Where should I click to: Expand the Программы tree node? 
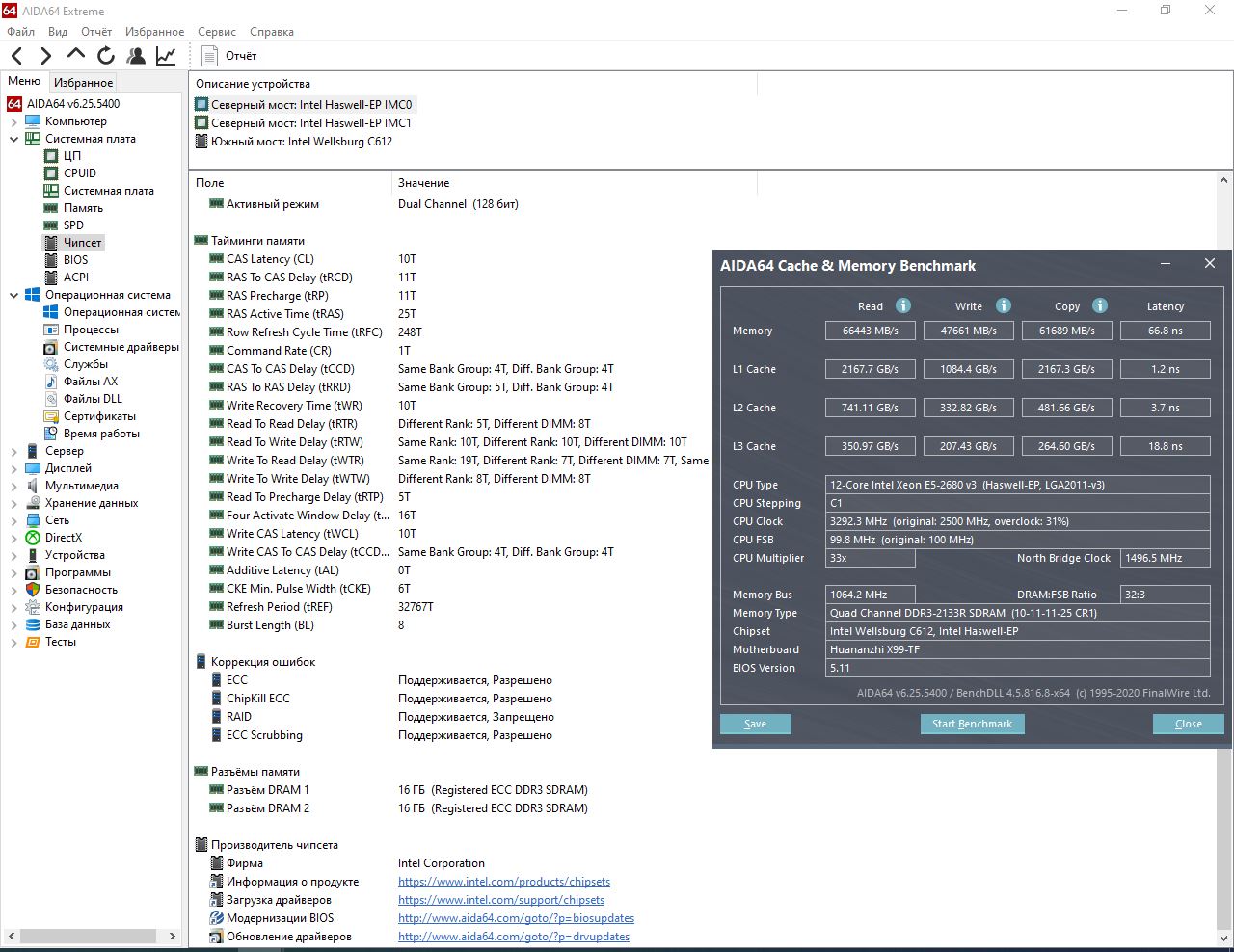[13, 572]
